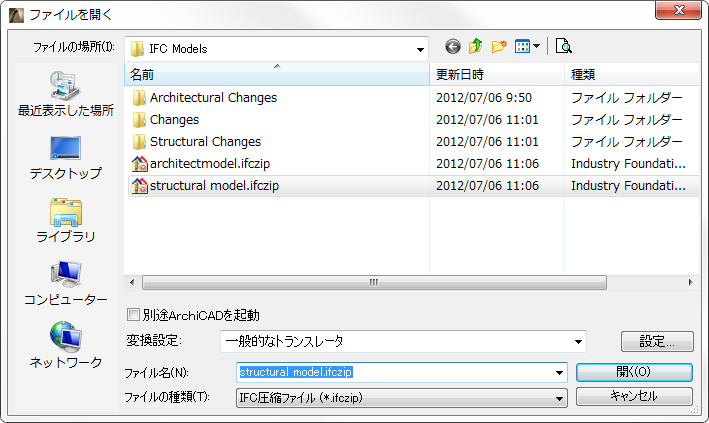This screenshot has width=709, height=423.
Task: Click date 2012/07/06 9:50
Action: coord(484,98)
